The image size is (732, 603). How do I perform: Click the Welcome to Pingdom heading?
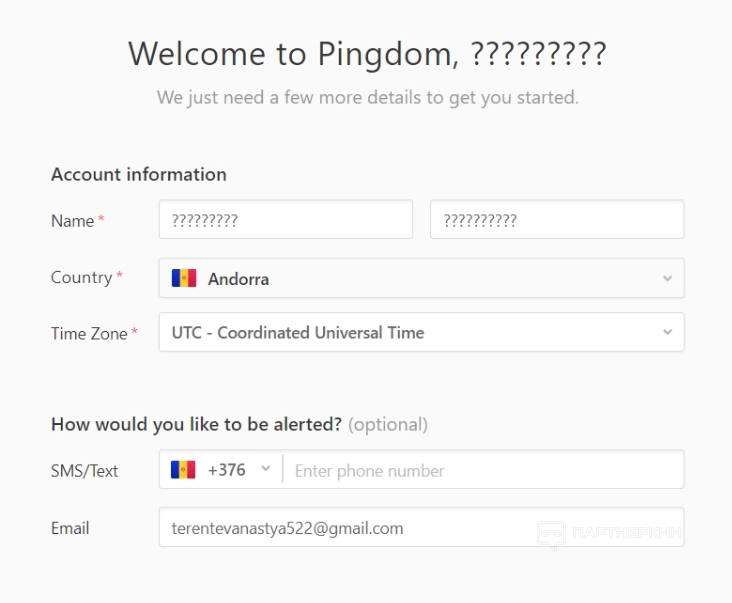click(x=366, y=53)
